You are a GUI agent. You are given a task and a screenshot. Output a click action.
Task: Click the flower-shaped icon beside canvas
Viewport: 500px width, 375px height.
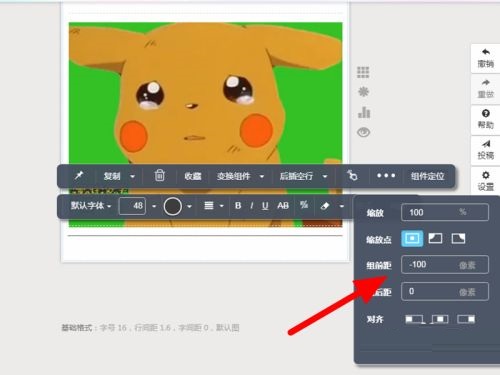point(363,92)
